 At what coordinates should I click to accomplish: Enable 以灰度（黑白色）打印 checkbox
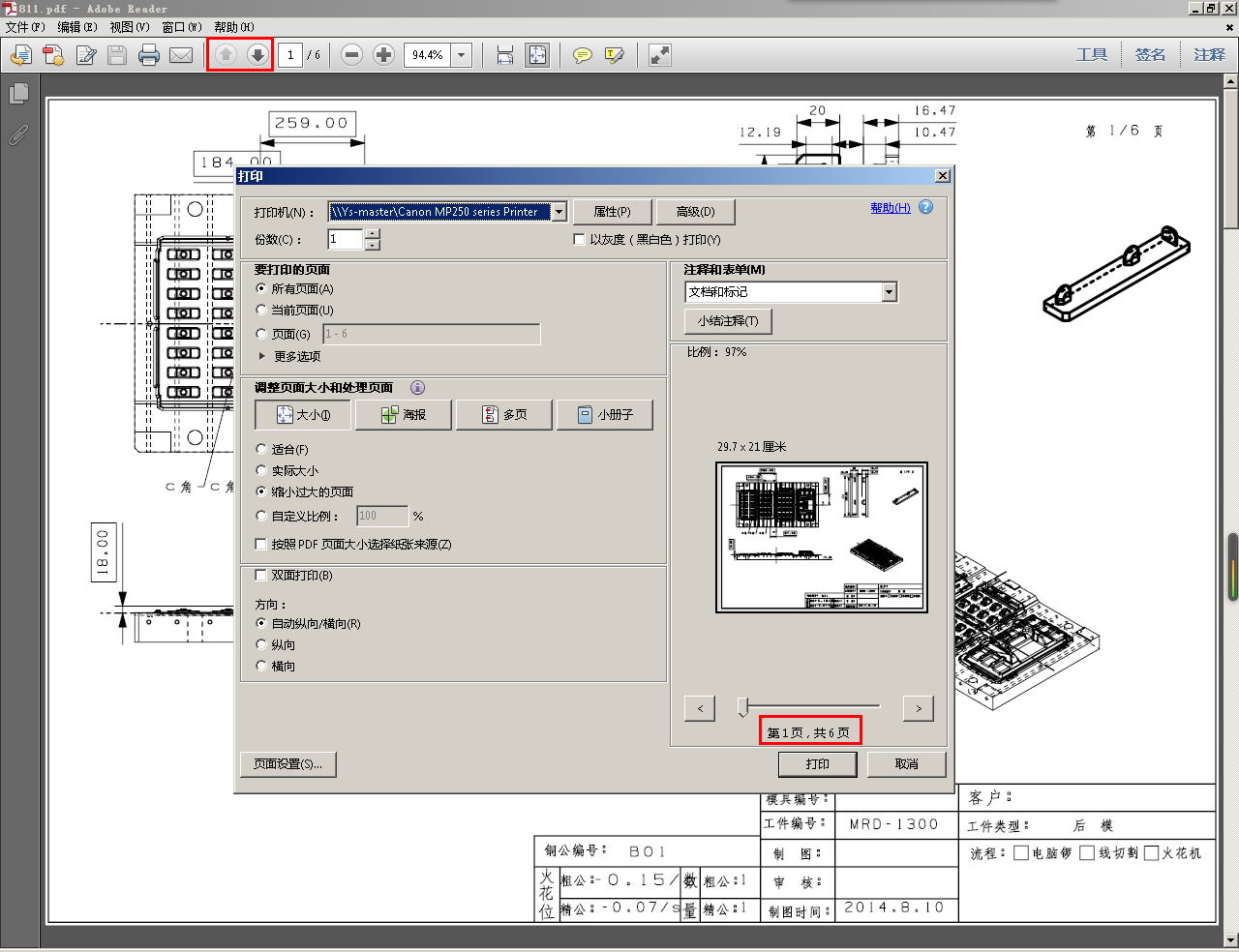click(x=579, y=239)
